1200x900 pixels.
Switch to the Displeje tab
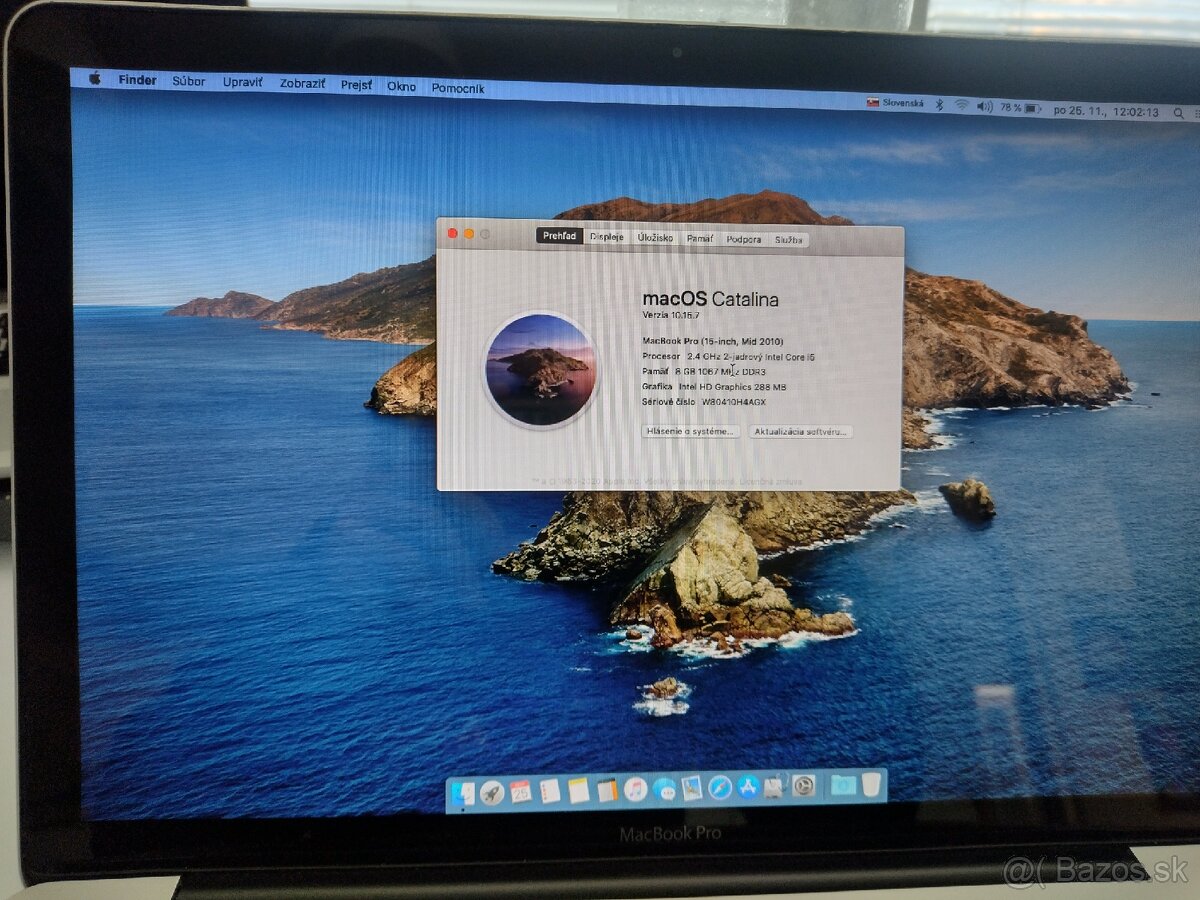pos(606,239)
